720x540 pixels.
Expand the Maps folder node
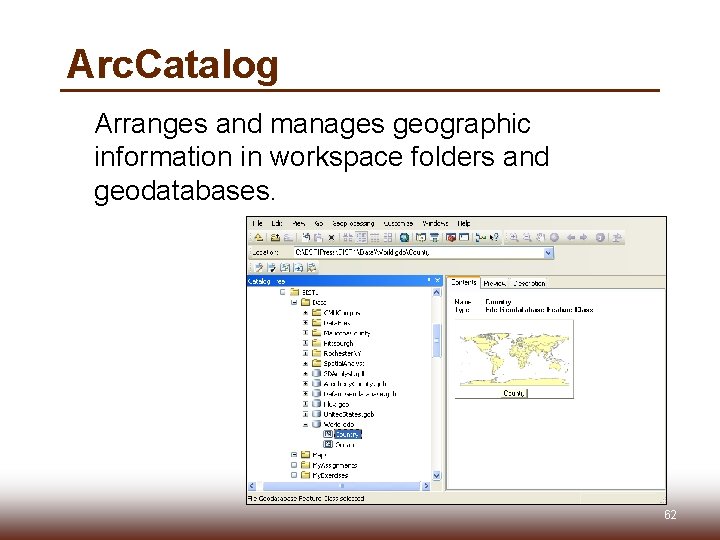point(294,455)
